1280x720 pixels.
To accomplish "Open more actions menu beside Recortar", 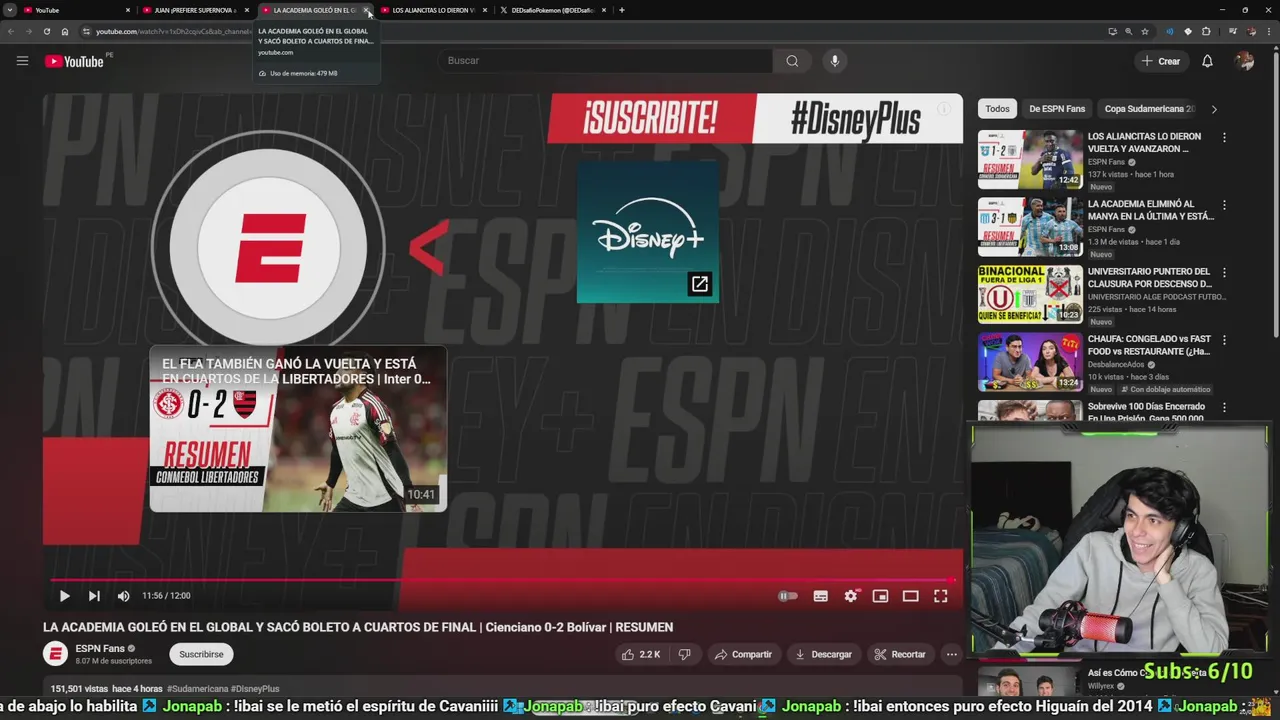I will coord(952,654).
